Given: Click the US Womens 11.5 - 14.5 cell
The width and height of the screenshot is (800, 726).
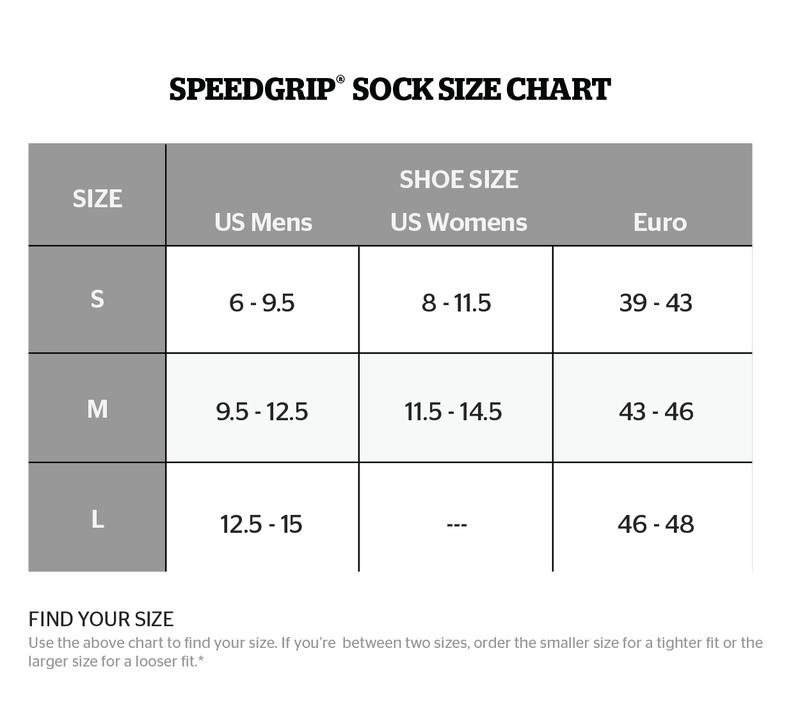Looking at the screenshot, I should click(453, 411).
